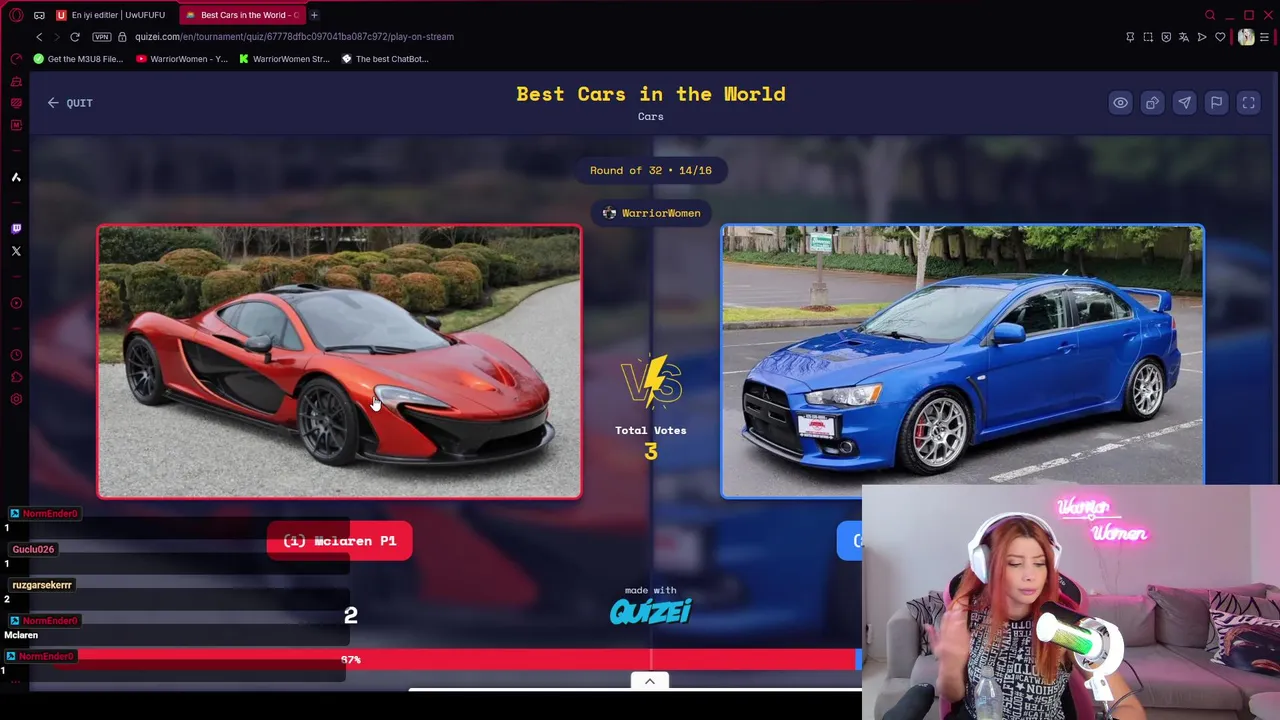Viewport: 1280px width, 720px height.
Task: Open History clock in sidebar
Action: (16, 355)
